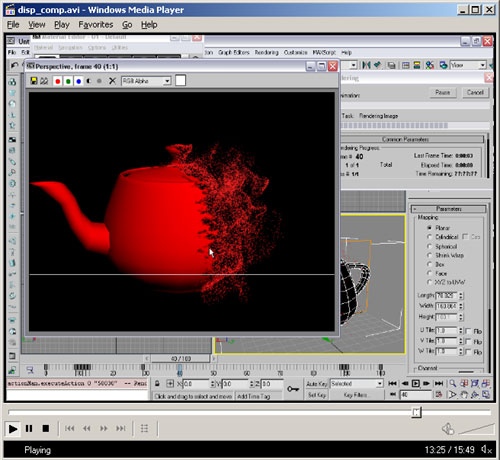Click the Width spinner arrows
500x460 pixels.
coord(461,306)
